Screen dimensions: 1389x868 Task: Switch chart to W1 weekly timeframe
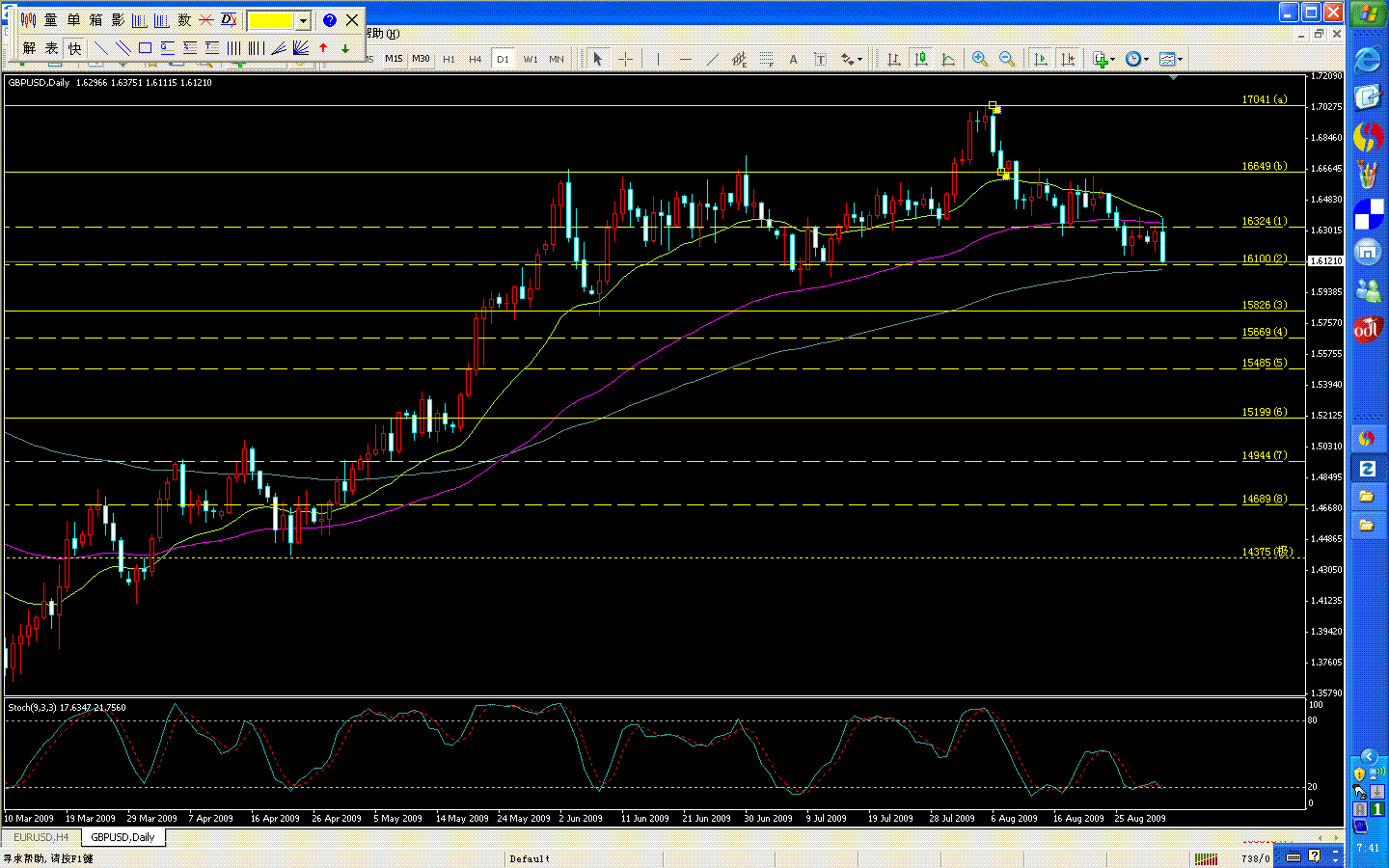(x=531, y=59)
